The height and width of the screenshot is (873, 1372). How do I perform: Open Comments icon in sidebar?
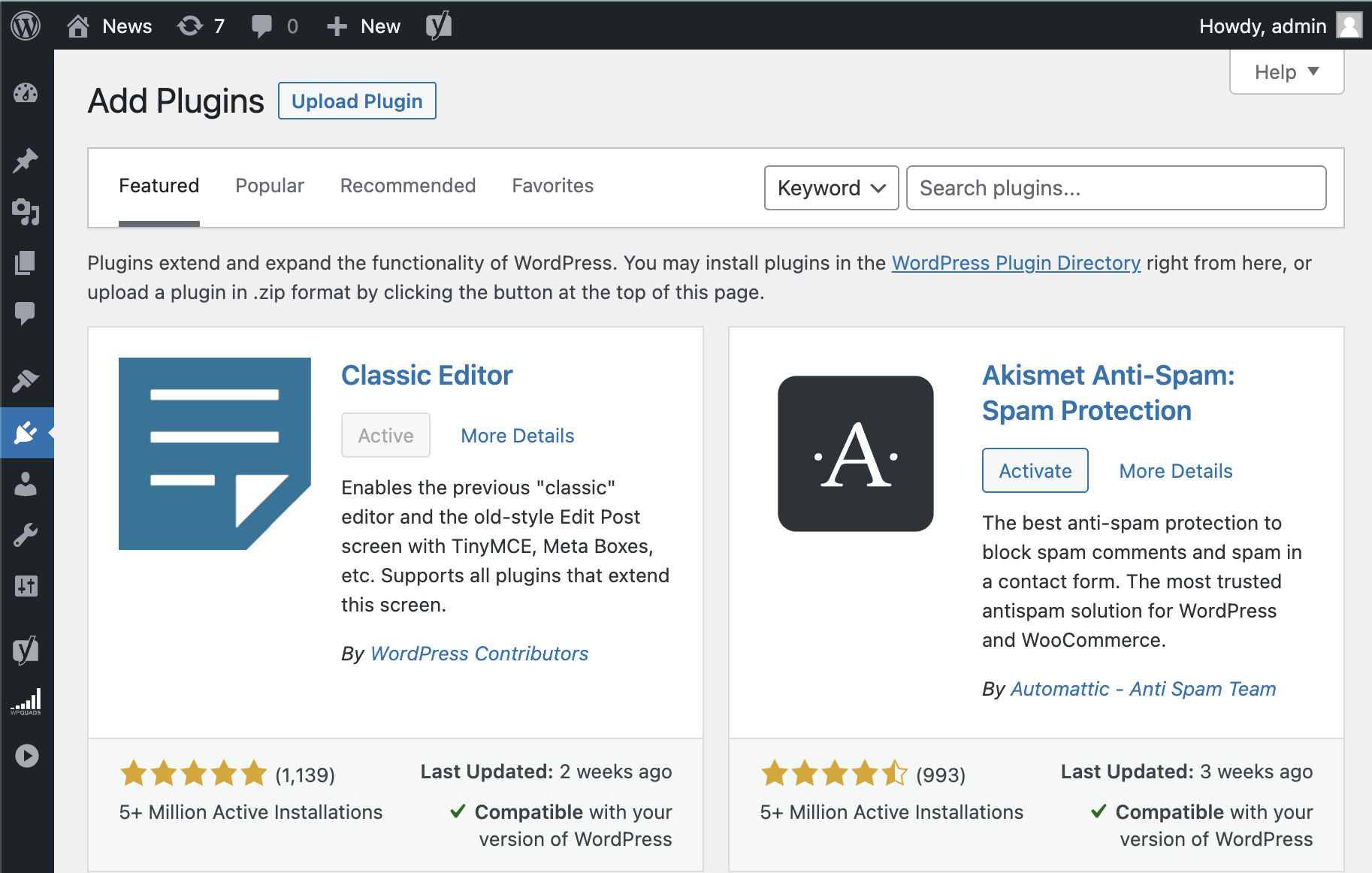point(26,313)
